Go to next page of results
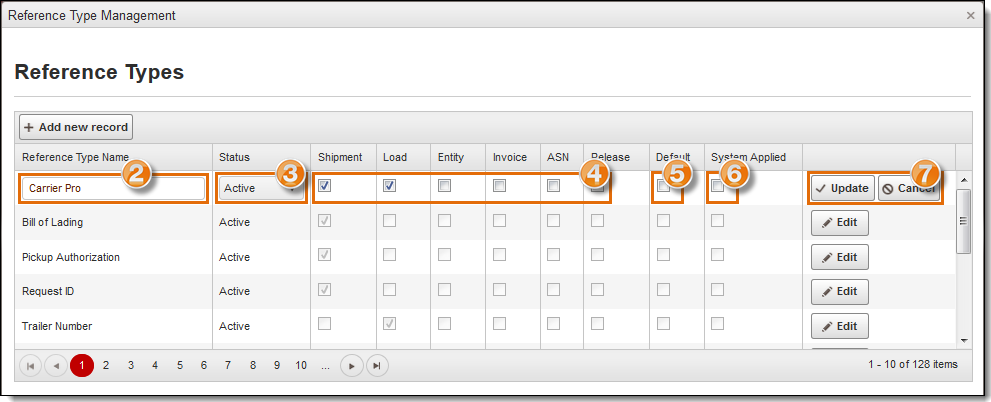This screenshot has height=402, width=991. pyautogui.click(x=351, y=366)
